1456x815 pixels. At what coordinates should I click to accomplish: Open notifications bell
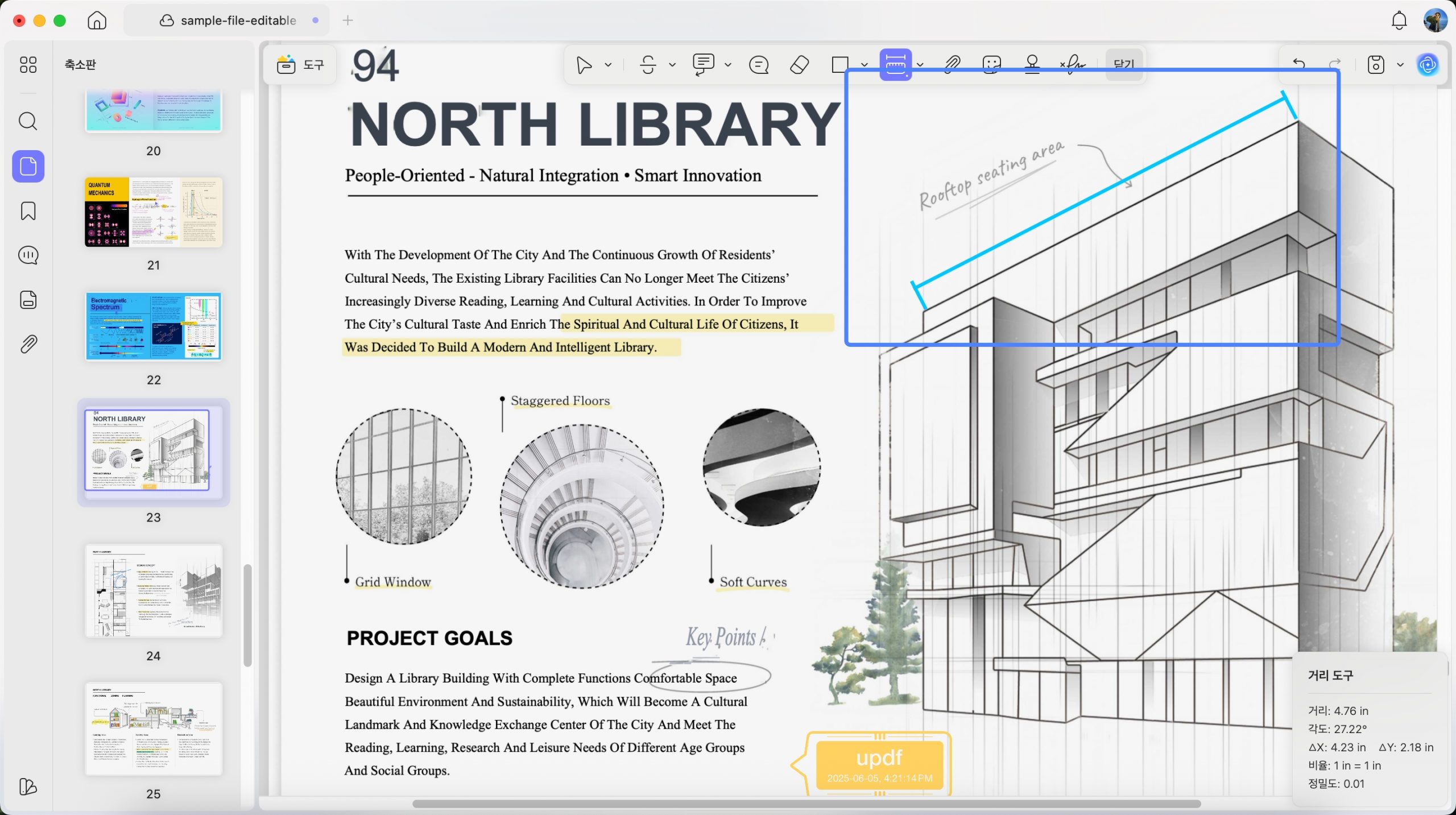coord(1399,20)
